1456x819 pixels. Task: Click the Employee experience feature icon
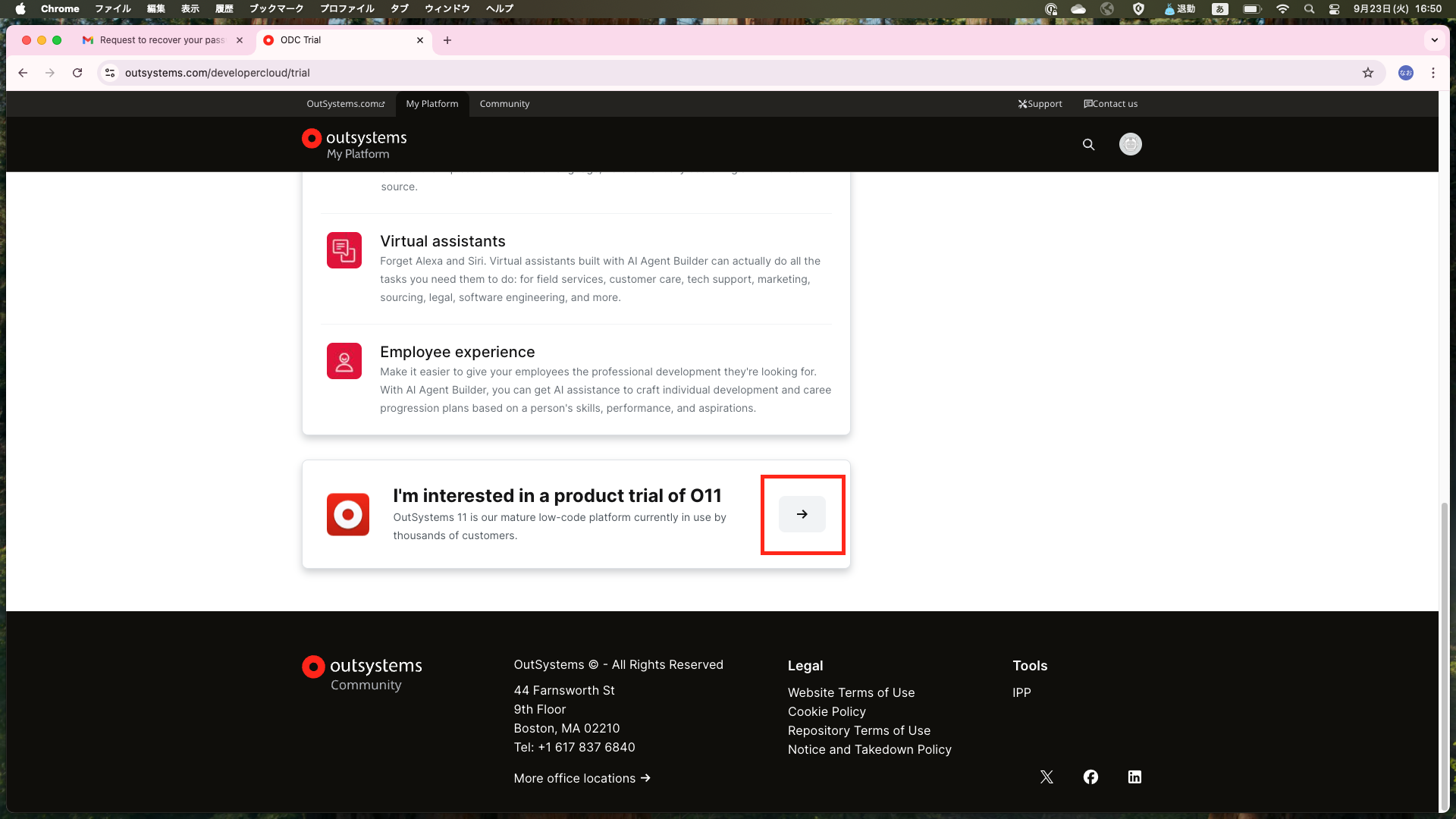344,361
